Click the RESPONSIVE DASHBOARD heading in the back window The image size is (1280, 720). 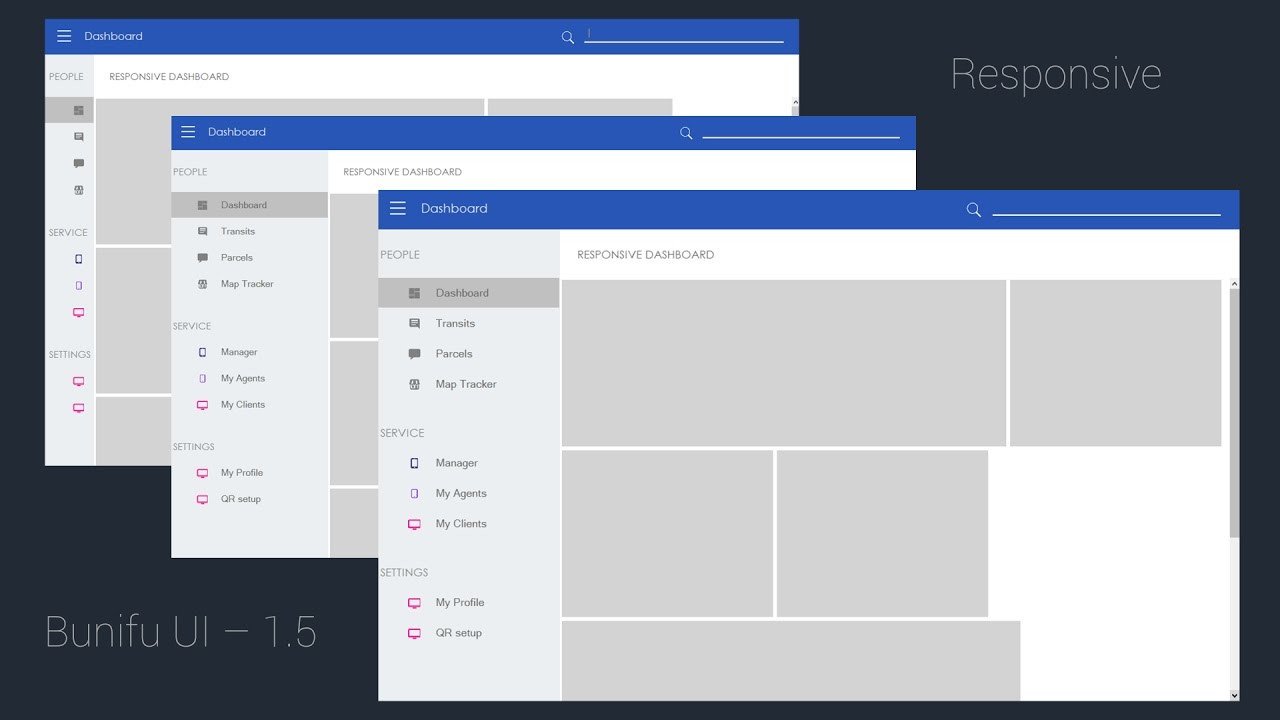point(169,77)
